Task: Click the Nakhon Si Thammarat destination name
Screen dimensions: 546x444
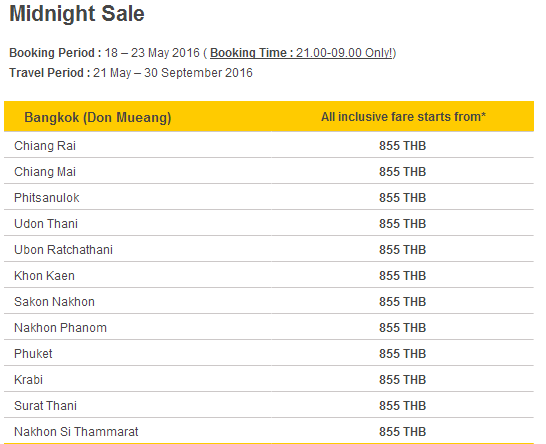Action: (x=76, y=431)
